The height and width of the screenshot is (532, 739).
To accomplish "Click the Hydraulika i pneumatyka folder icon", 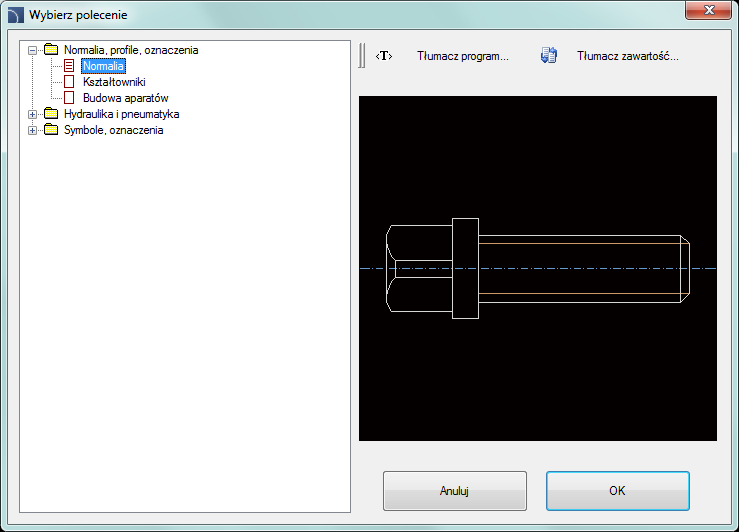I will [x=51, y=114].
